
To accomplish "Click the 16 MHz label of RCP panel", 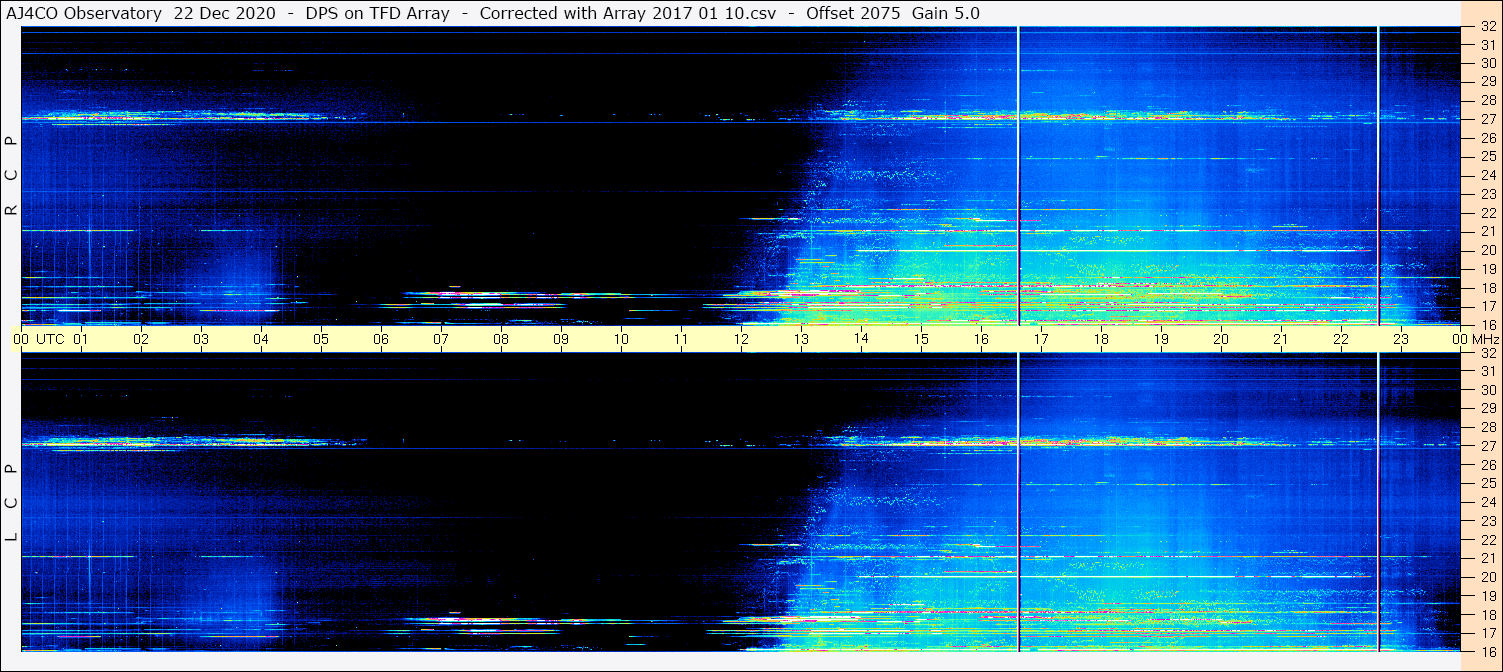I will click(x=1487, y=324).
